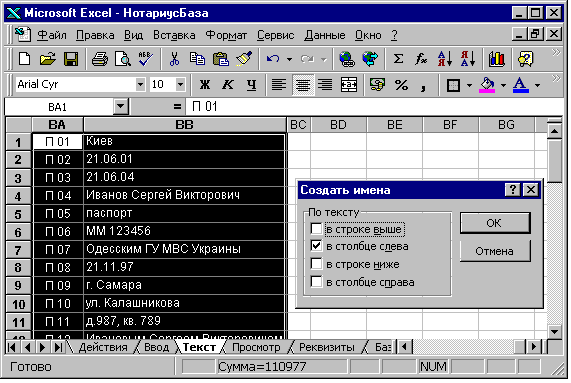
Task: Uncheck 'в столбце слева' checkbox
Action: point(316,246)
